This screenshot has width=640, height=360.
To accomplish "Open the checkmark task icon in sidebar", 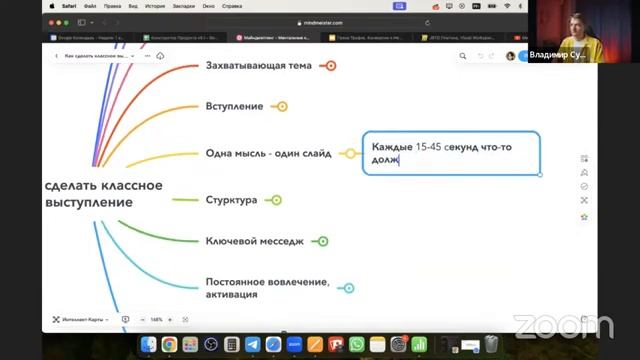I will click(x=584, y=186).
